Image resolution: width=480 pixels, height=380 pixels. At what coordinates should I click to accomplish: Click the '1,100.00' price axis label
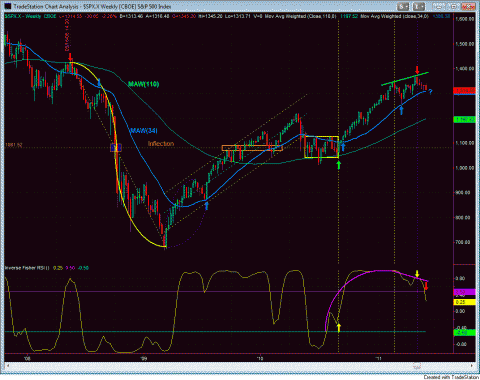[465, 143]
